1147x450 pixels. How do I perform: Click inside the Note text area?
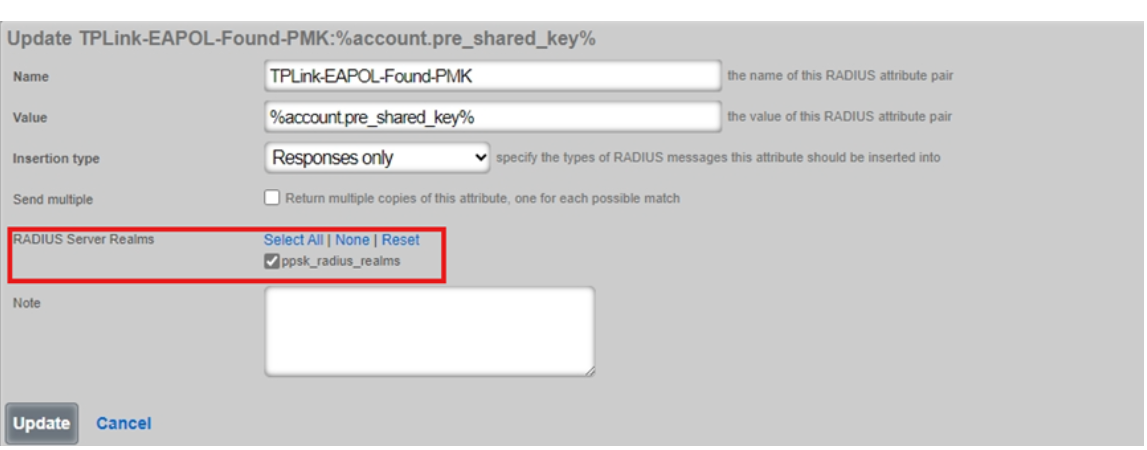coord(429,331)
